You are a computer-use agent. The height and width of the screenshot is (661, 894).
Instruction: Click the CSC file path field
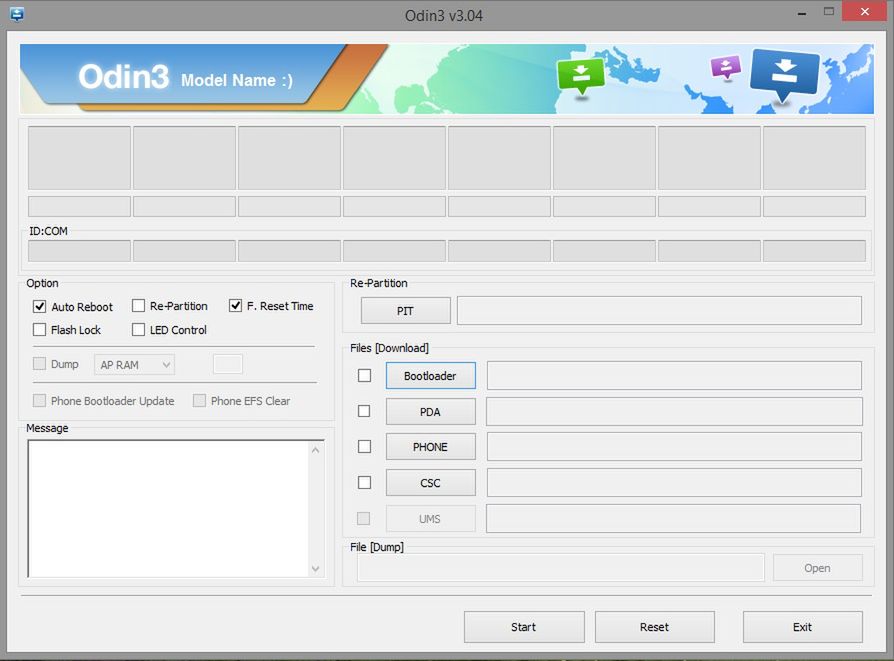[x=674, y=482]
